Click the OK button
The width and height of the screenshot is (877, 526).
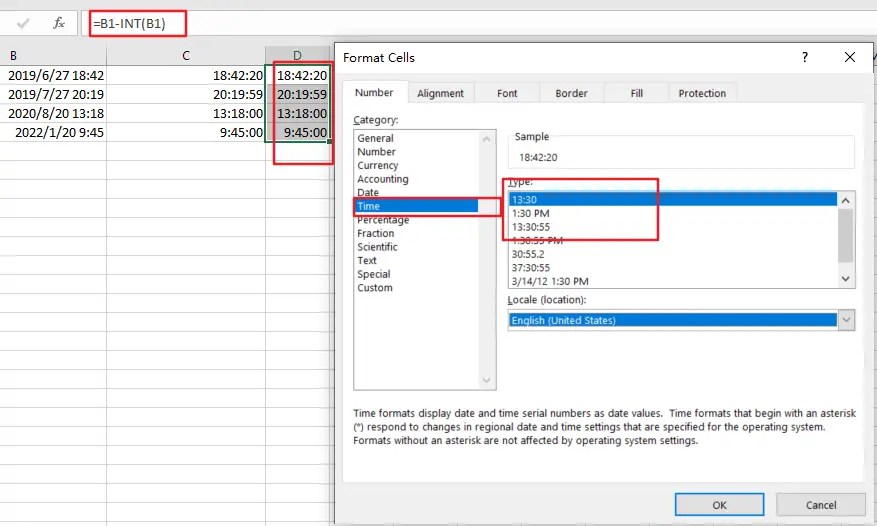[x=719, y=505]
